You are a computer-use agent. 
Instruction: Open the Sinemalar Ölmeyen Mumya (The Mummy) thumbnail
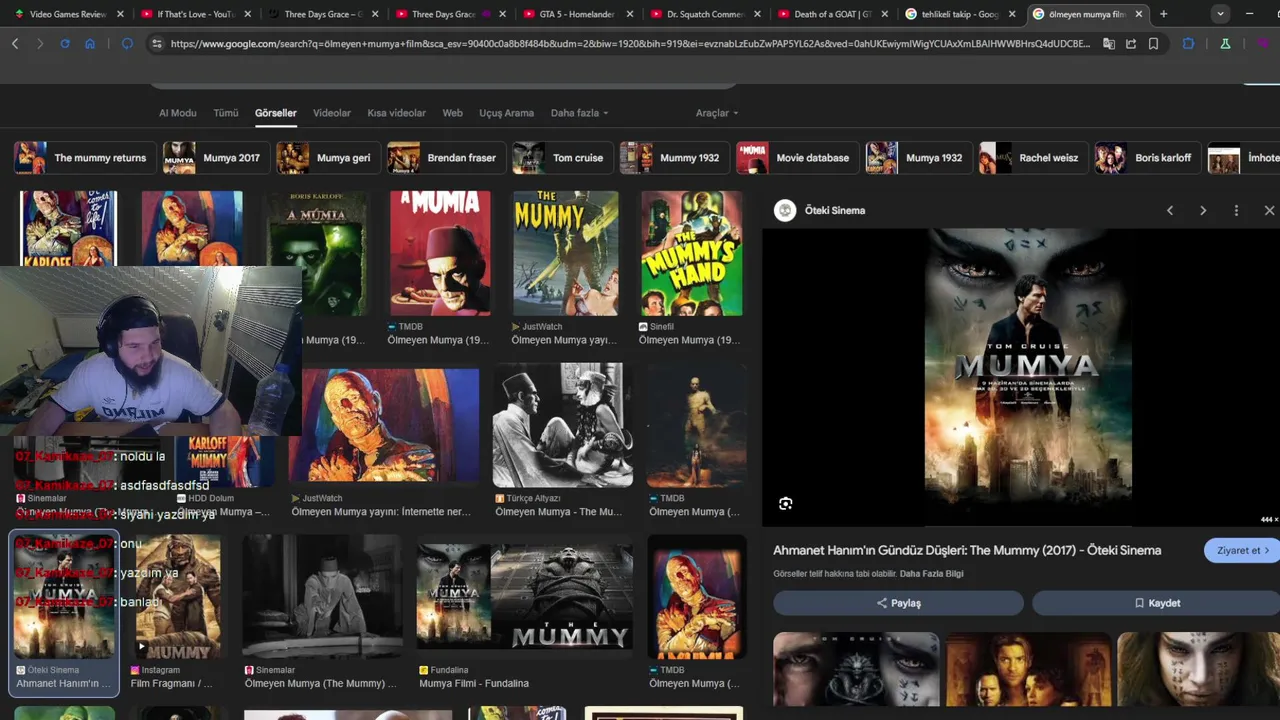322,597
